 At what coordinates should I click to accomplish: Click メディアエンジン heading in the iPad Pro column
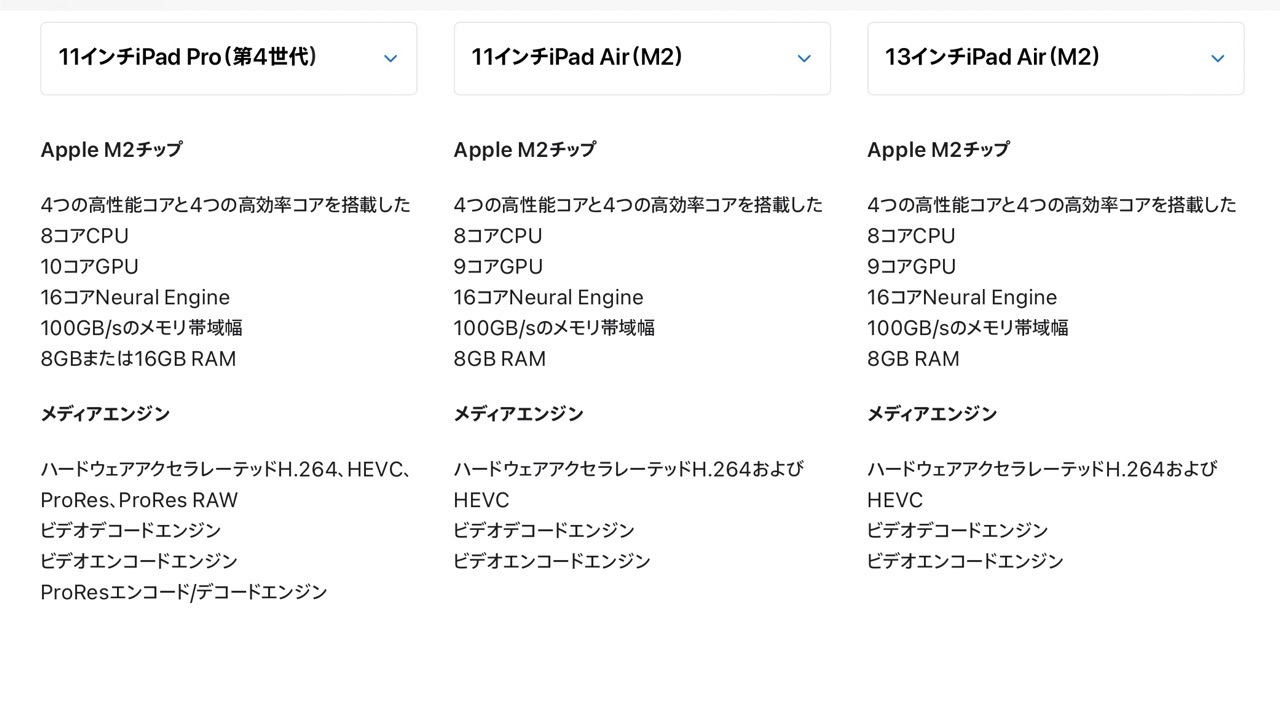(x=105, y=414)
